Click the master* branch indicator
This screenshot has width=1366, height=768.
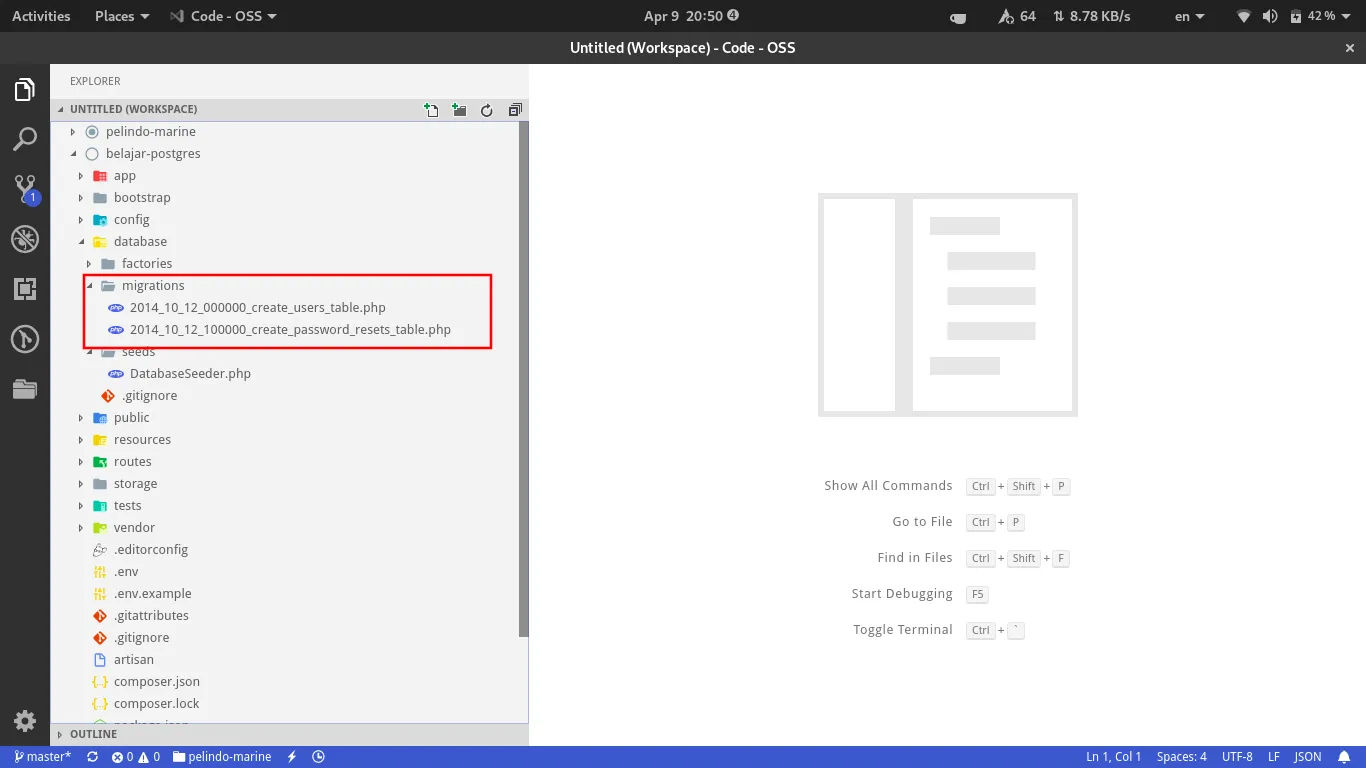click(x=42, y=757)
